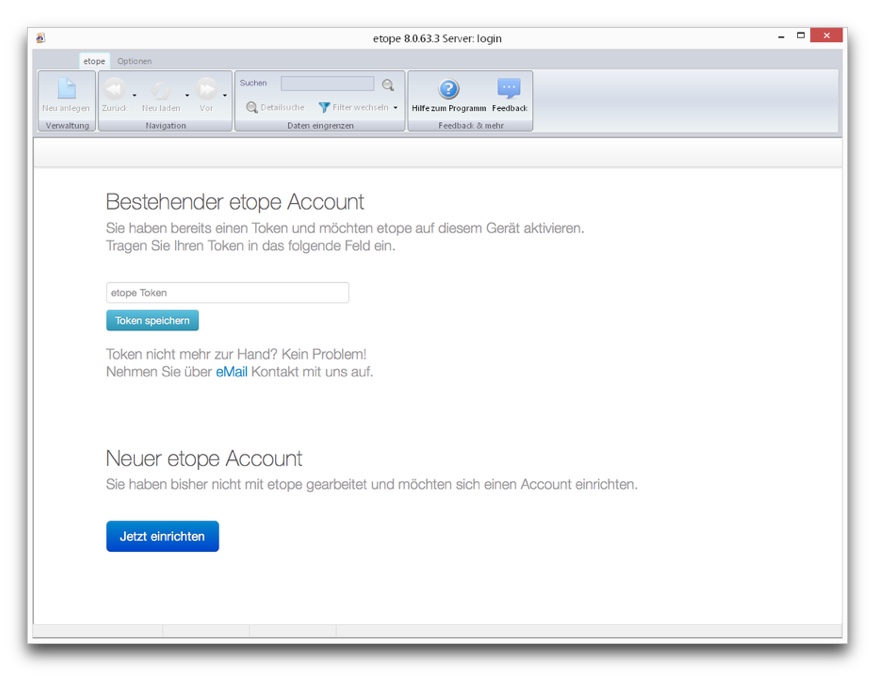The height and width of the screenshot is (677, 872).
Task: Click the Token speichern button
Action: point(152,320)
